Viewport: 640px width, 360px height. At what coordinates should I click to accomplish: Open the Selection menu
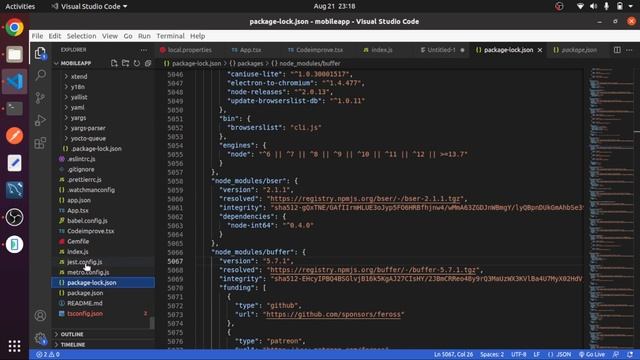pyautogui.click(x=81, y=36)
